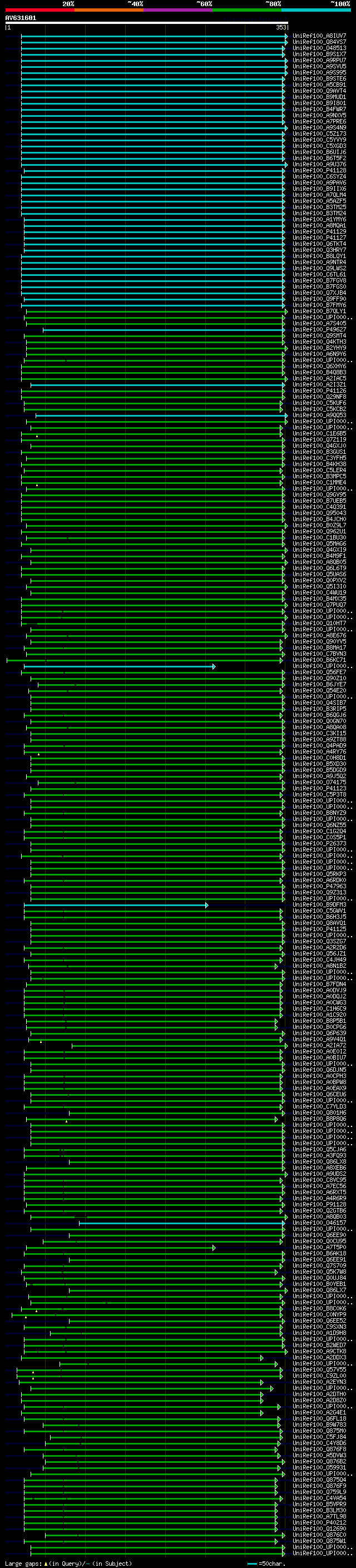Select hit label UniRef100_B7QLY1
This screenshot has height=1568, width=356.
[319, 311]
